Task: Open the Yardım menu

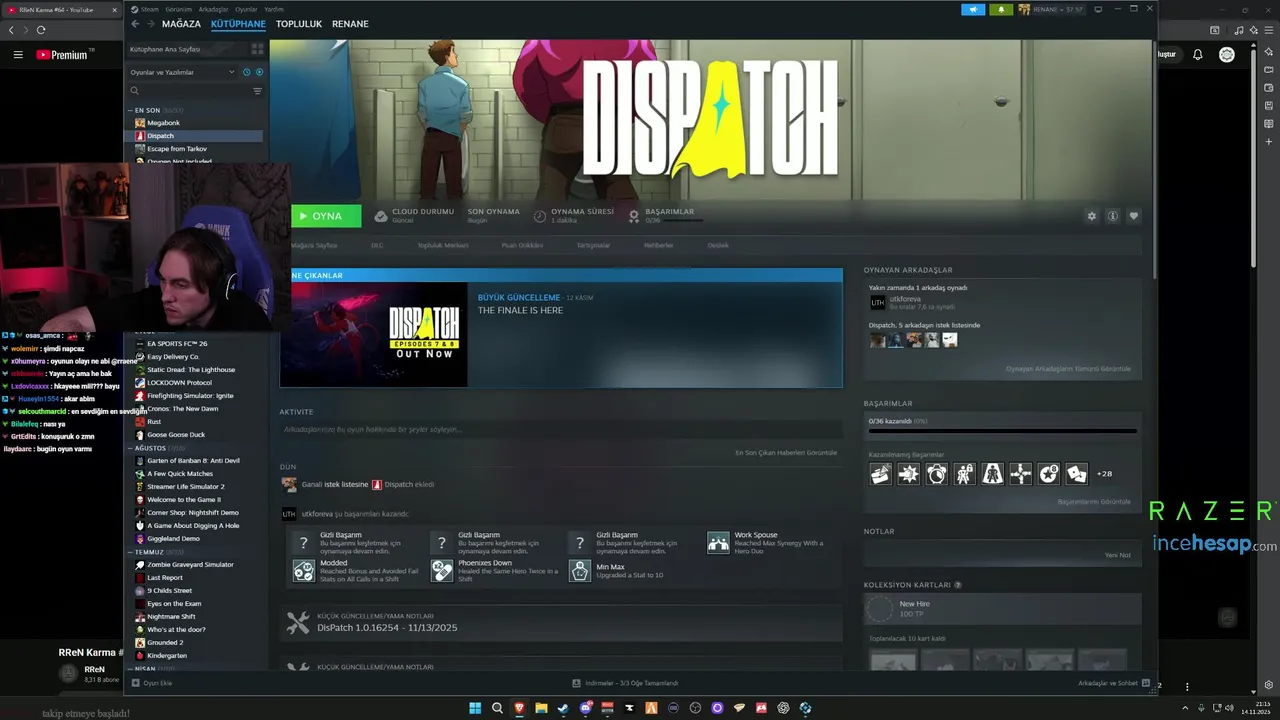Action: (274, 9)
